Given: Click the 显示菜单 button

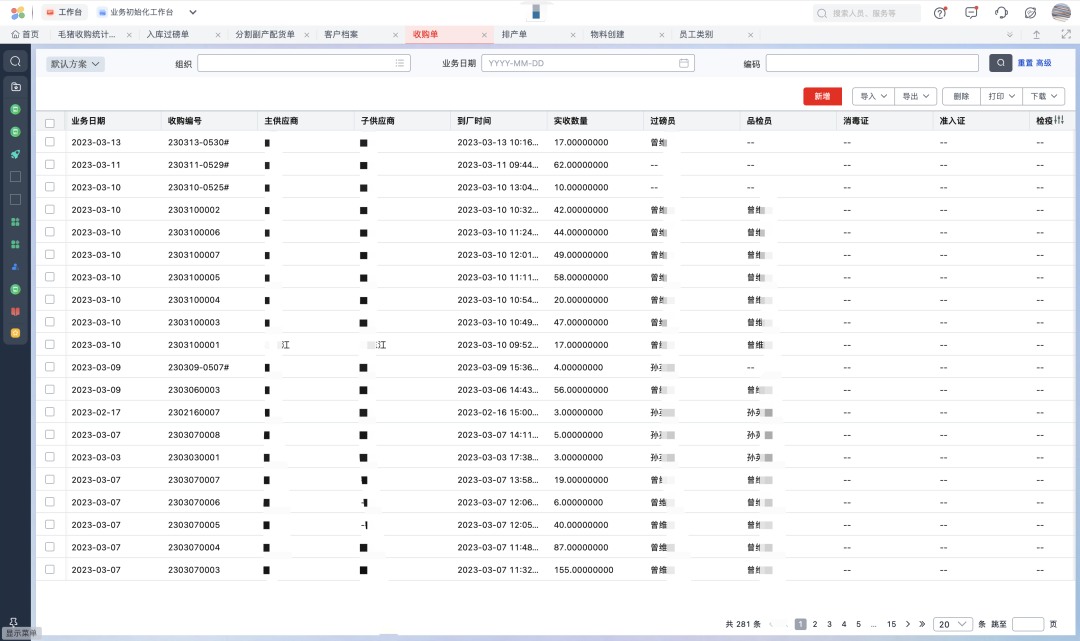Looking at the screenshot, I should tap(21, 633).
